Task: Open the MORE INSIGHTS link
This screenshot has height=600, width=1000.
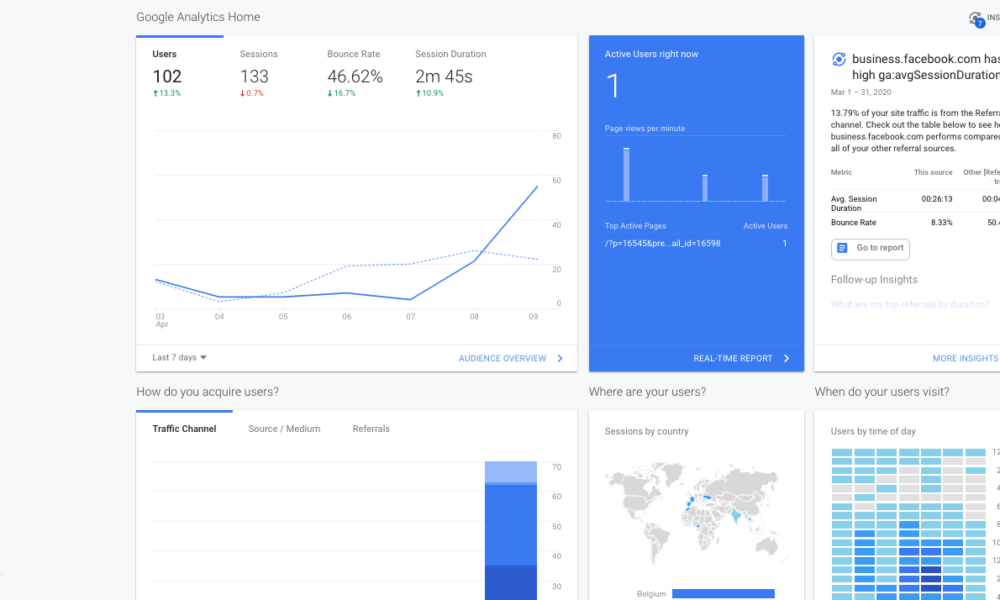Action: (964, 357)
